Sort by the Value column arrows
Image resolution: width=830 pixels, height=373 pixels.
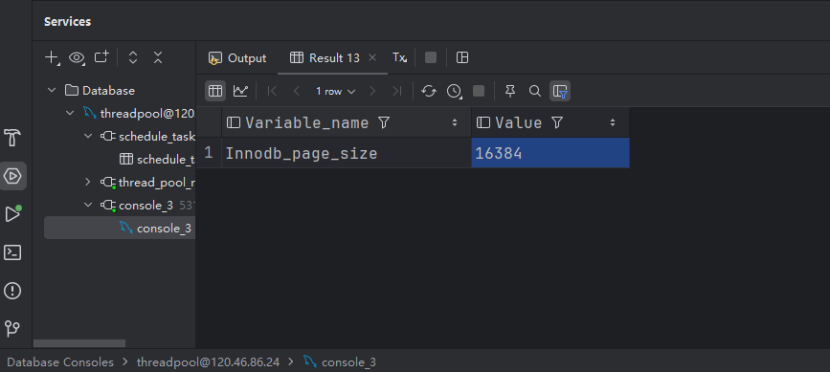(613, 123)
